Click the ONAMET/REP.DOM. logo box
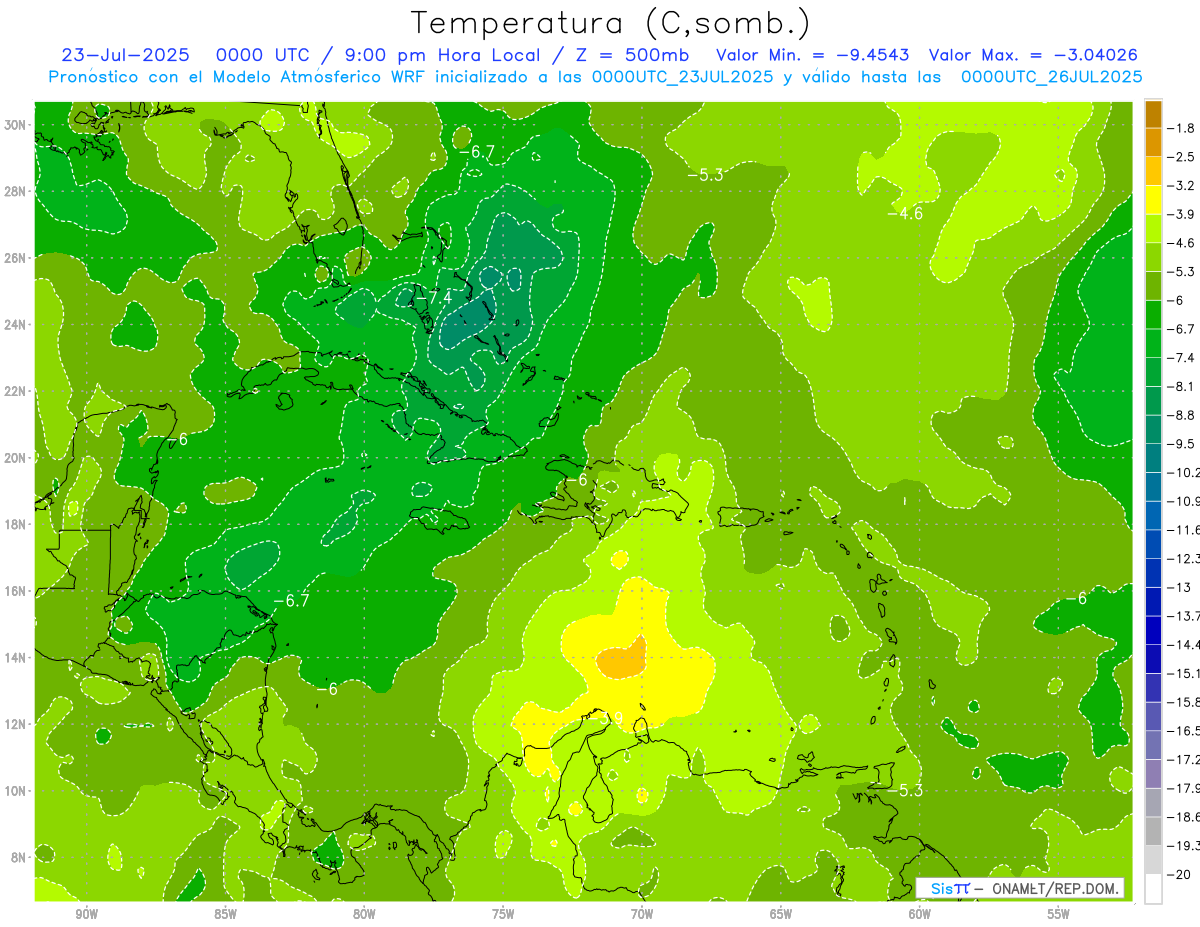 click(1020, 888)
